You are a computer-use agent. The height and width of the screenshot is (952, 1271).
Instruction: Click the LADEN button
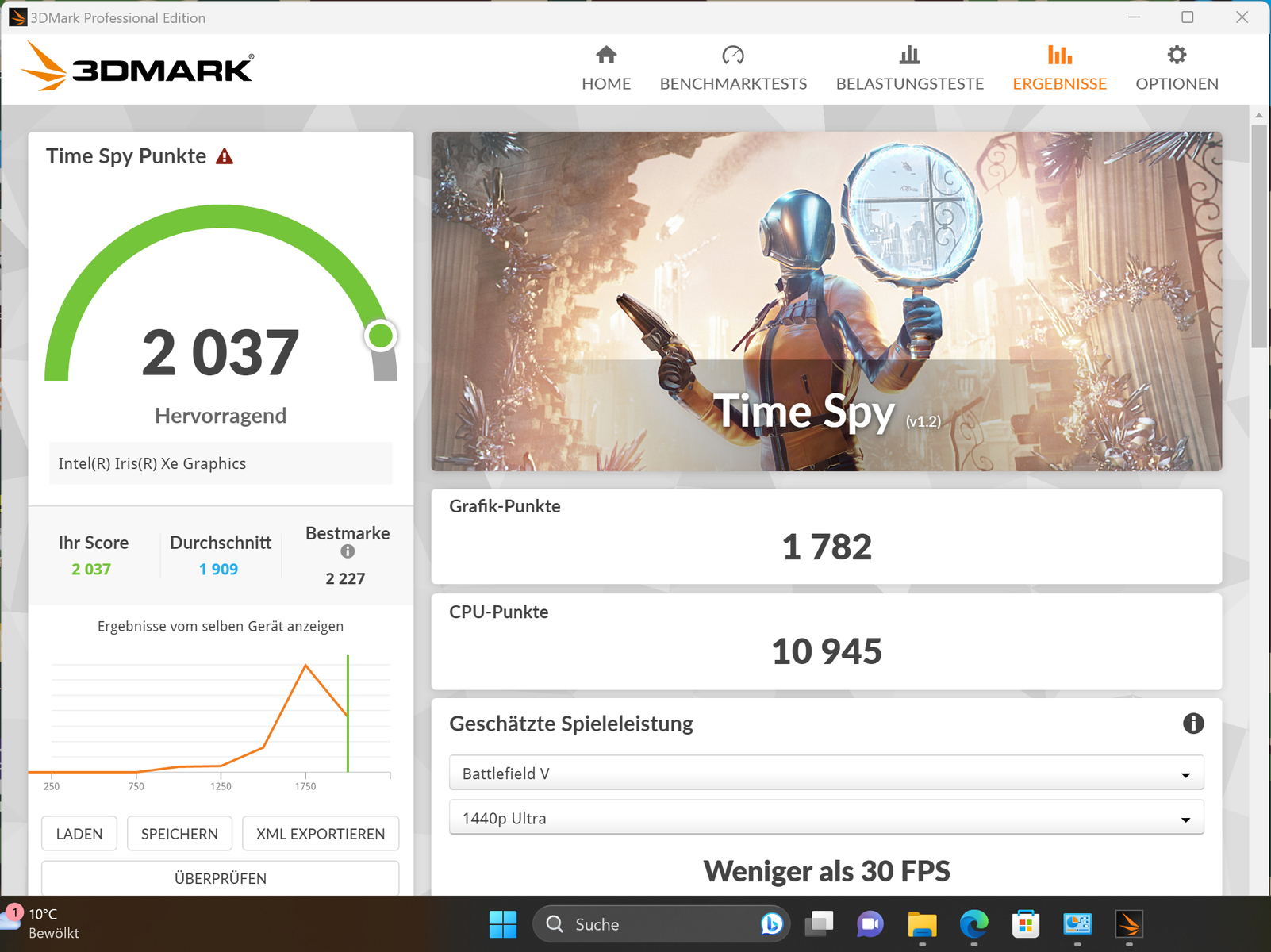(79, 834)
